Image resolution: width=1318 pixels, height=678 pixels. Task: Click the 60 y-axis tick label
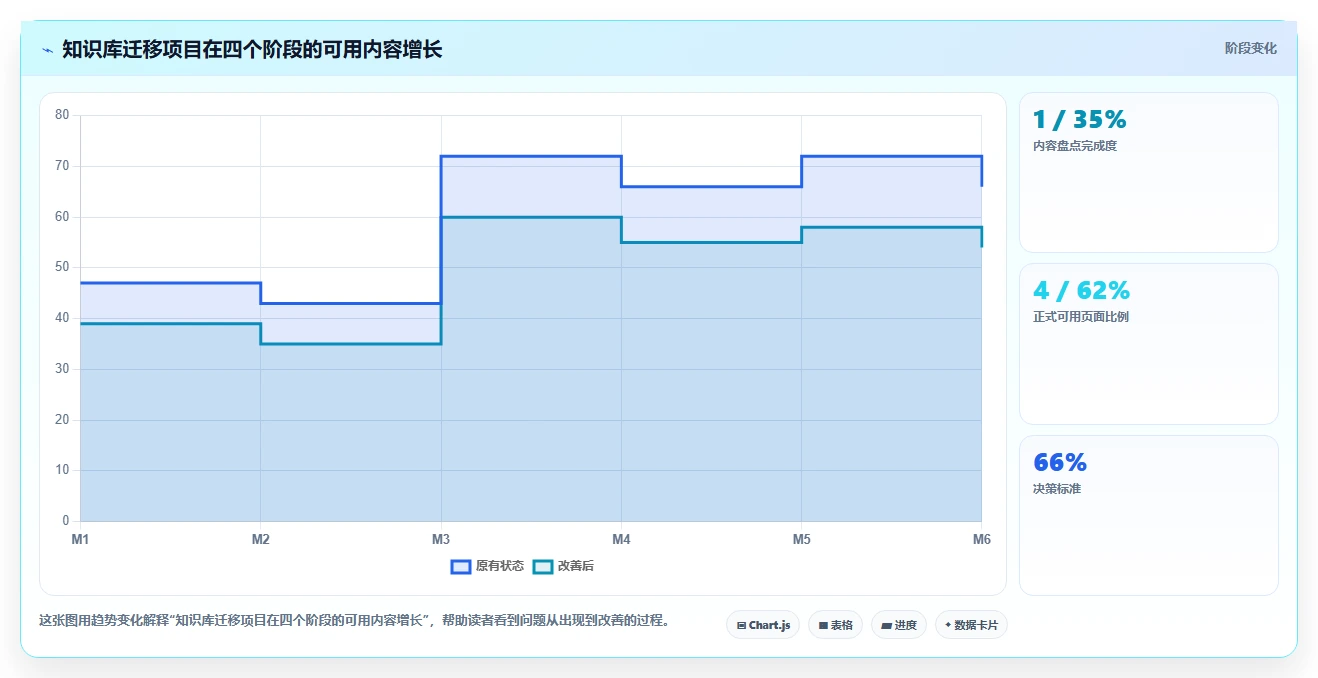point(62,217)
